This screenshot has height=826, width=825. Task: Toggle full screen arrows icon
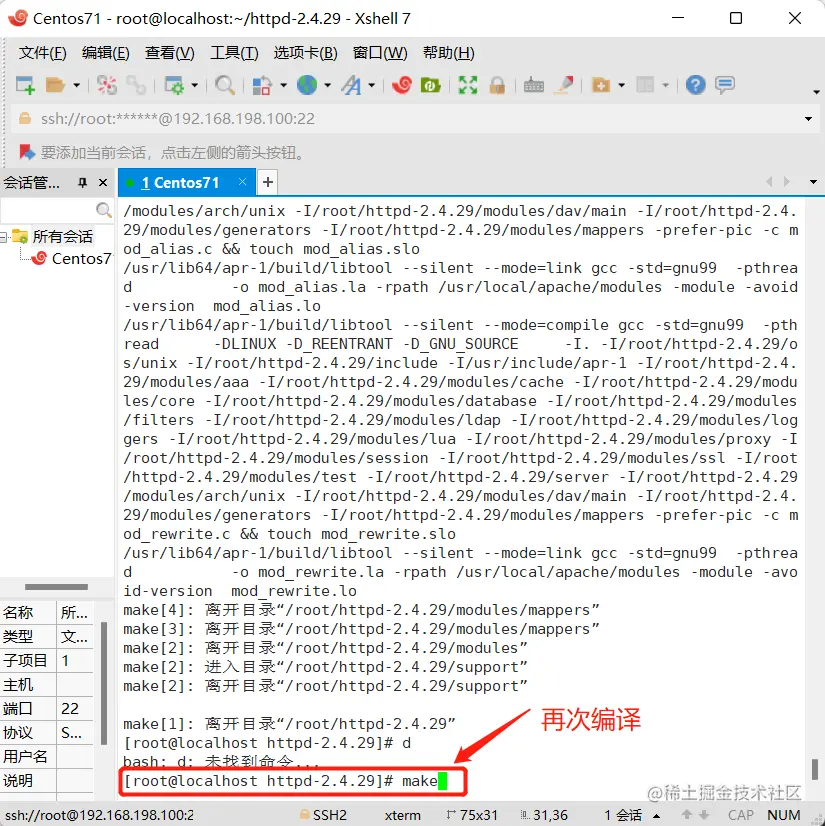coord(468,85)
